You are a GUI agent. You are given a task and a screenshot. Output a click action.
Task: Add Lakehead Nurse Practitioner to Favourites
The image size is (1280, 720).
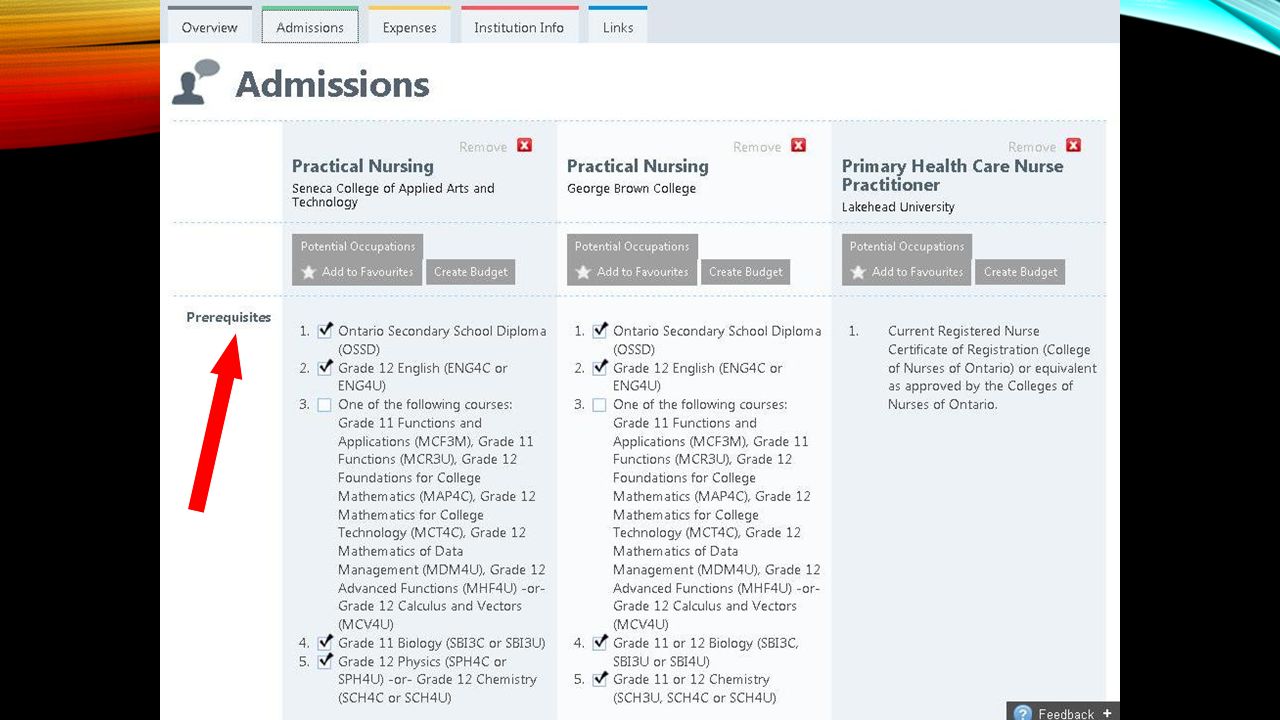(907, 272)
